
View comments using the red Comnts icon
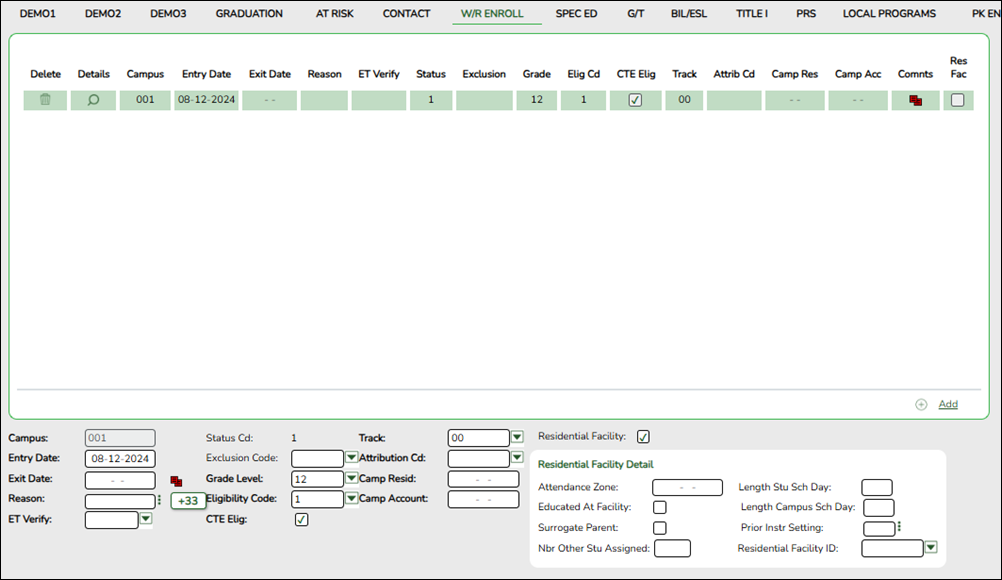coord(913,99)
